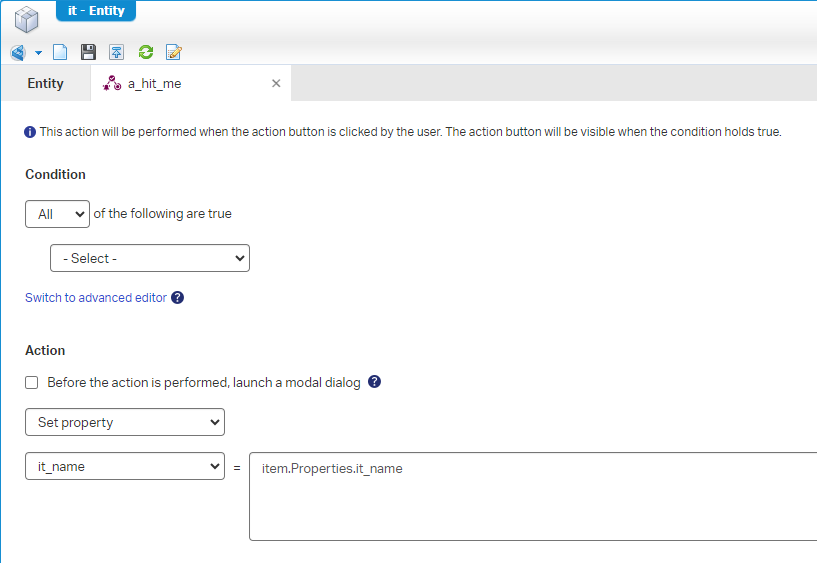Save with the floppy disk icon

click(88, 53)
